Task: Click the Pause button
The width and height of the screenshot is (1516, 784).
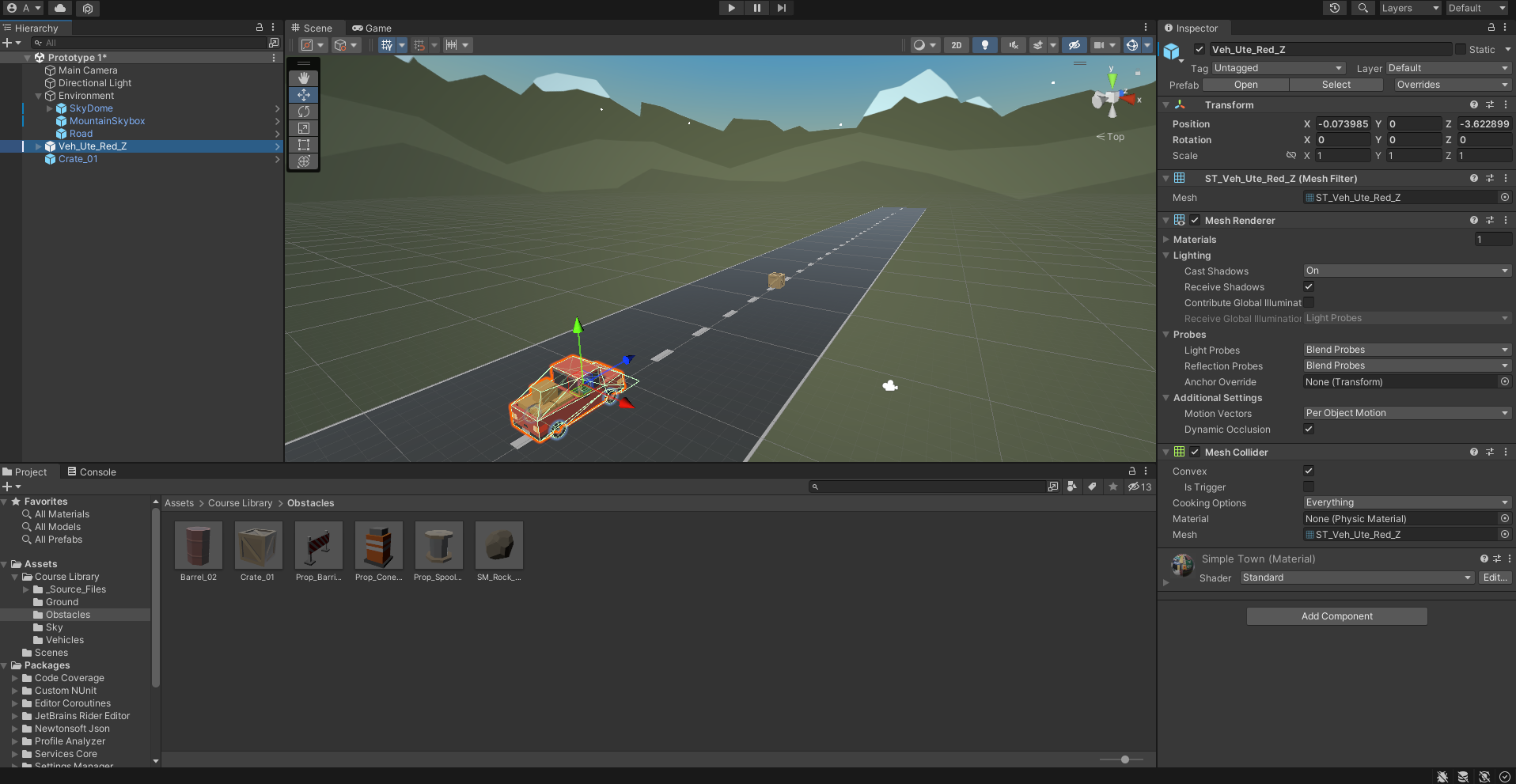Action: (x=756, y=8)
